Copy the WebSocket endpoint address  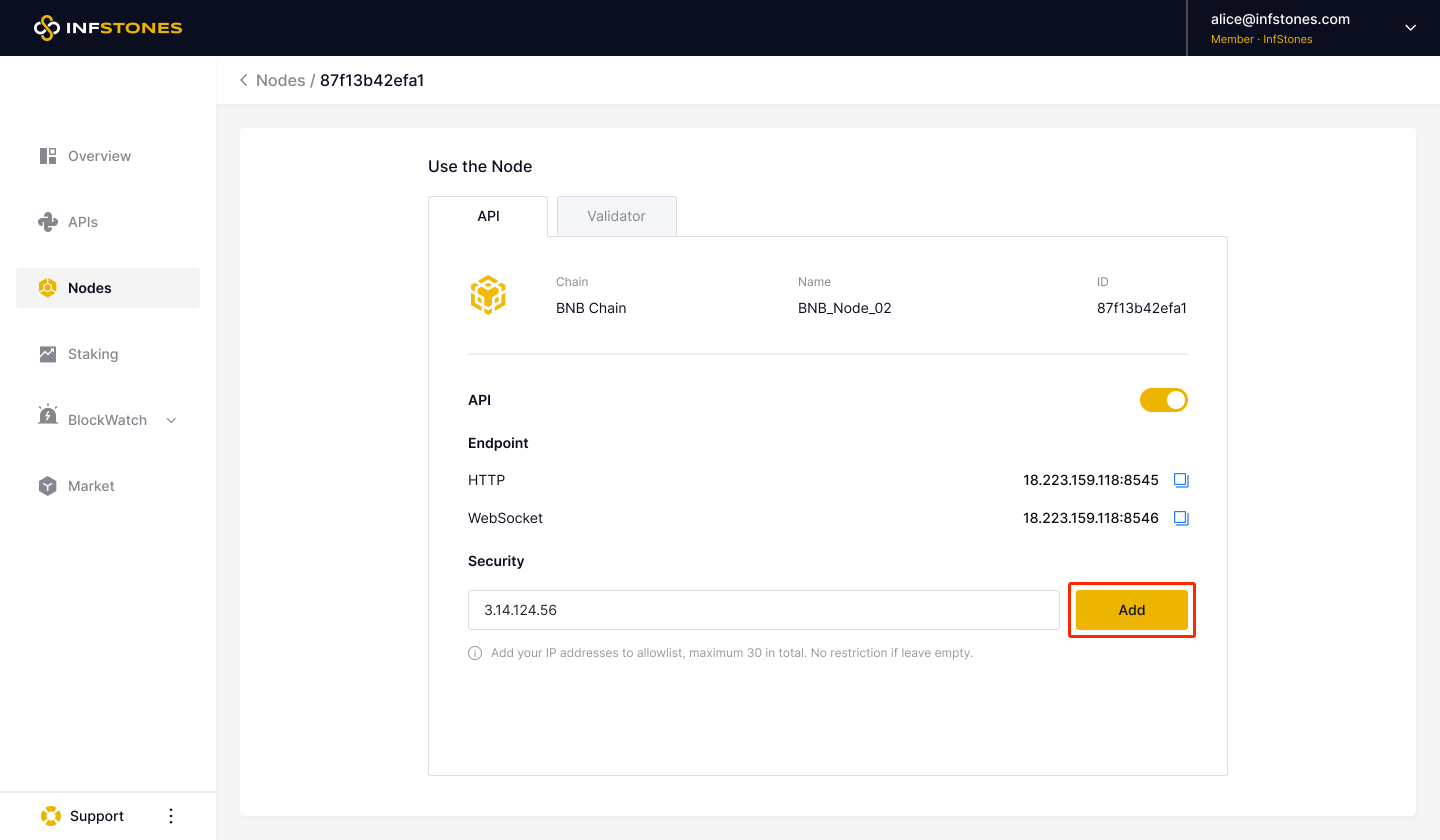(1180, 518)
